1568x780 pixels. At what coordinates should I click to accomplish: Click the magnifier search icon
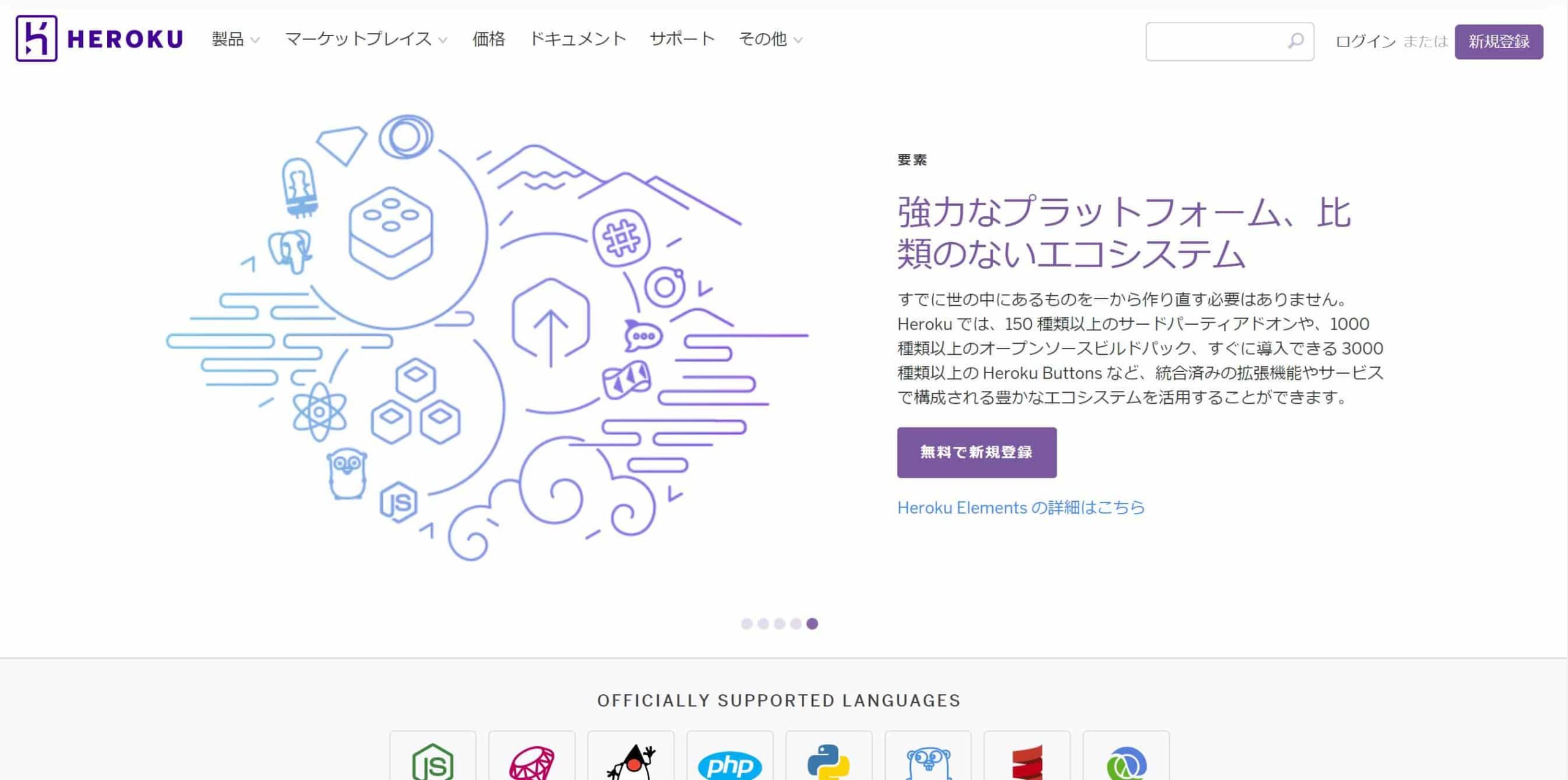pos(1295,41)
